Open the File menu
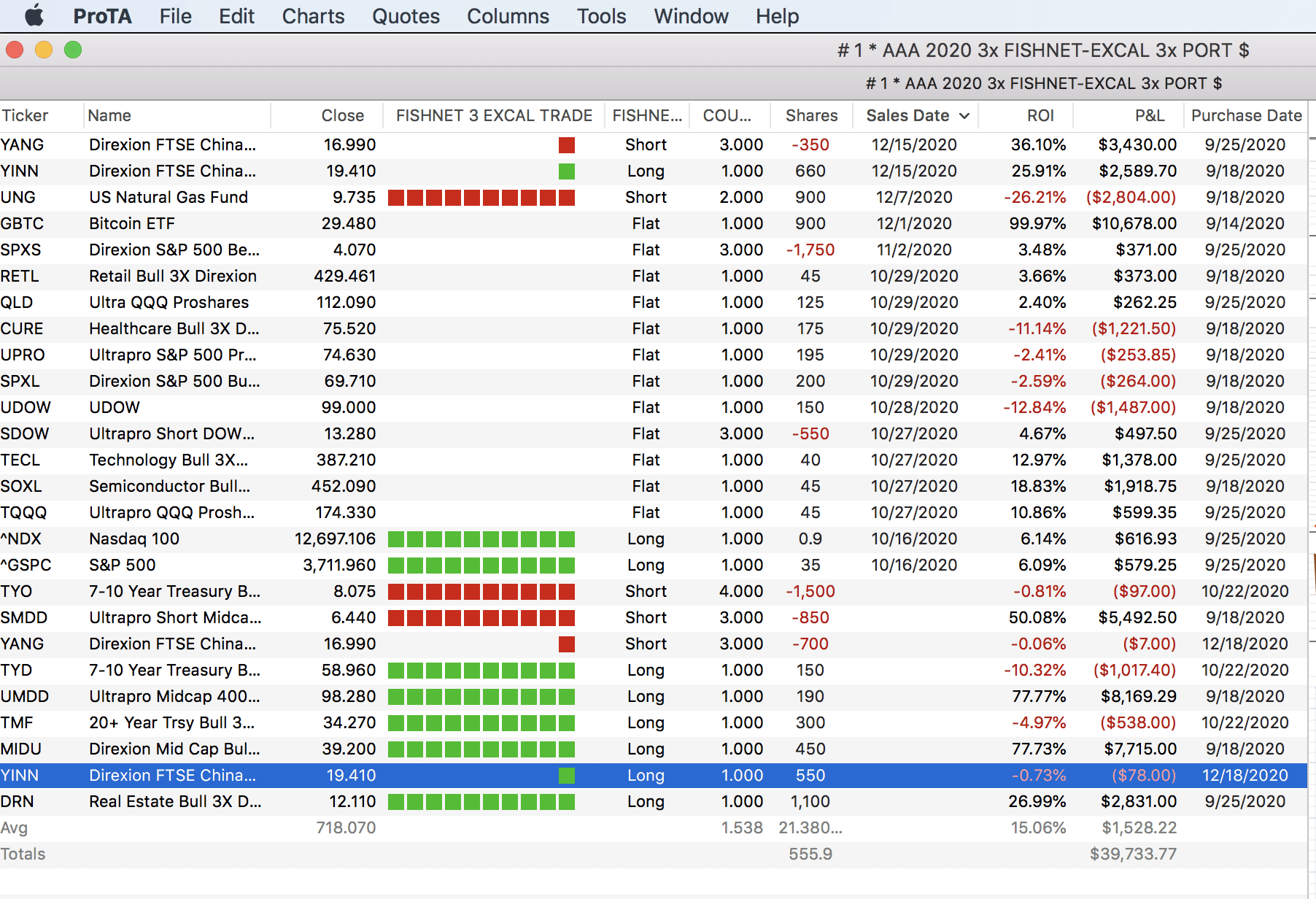 click(175, 16)
